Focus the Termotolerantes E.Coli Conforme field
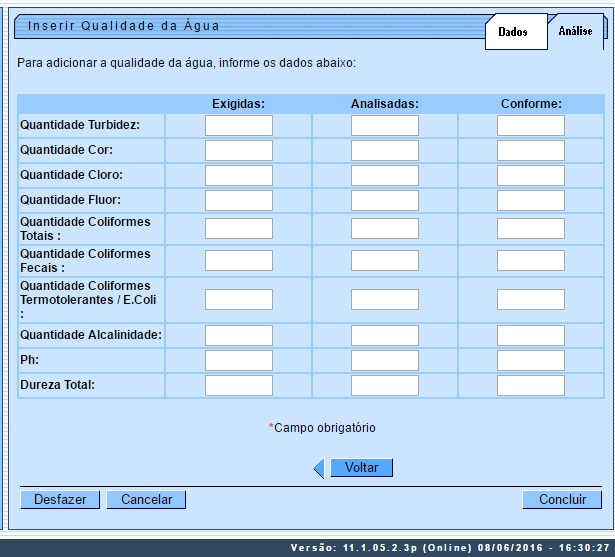The width and height of the screenshot is (615, 557). [530, 300]
